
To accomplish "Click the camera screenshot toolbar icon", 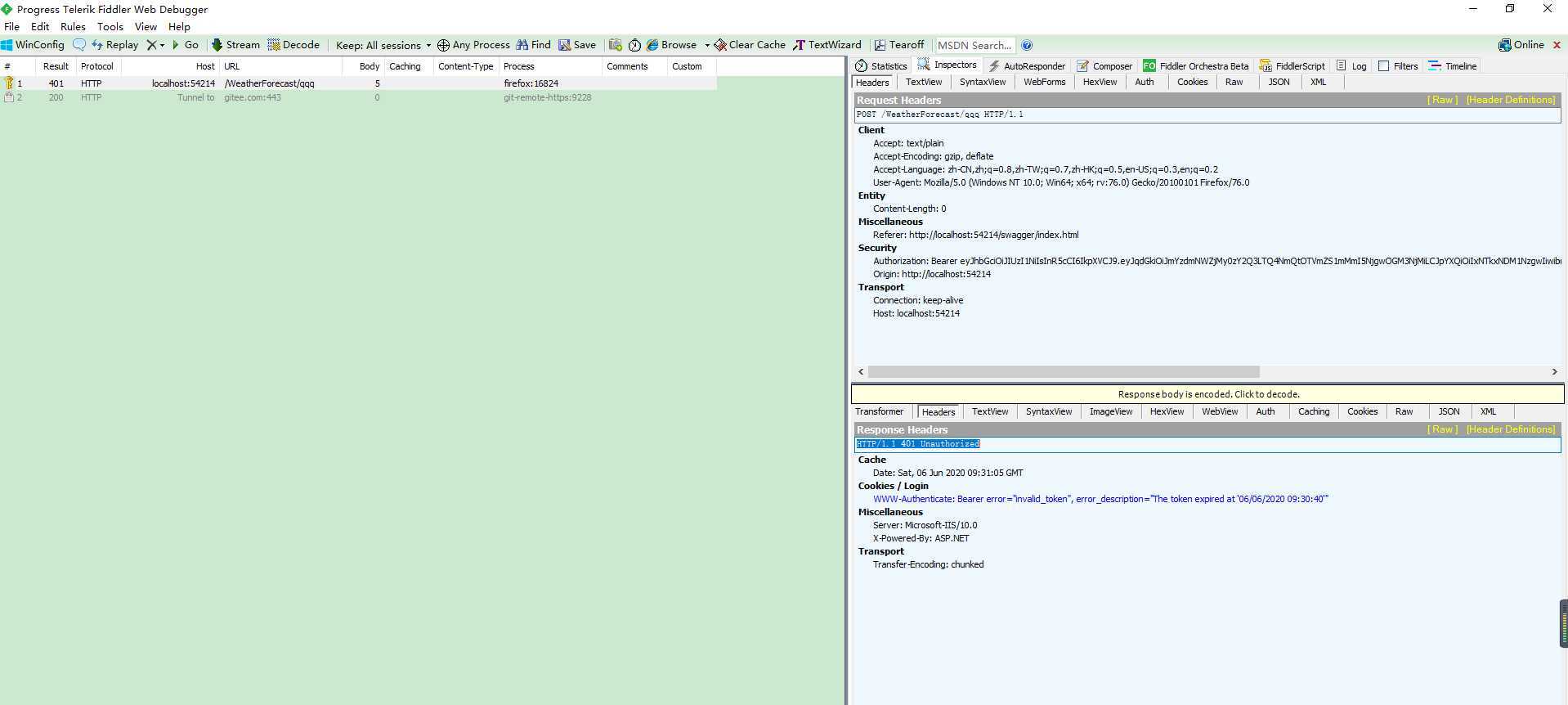I will tap(616, 45).
